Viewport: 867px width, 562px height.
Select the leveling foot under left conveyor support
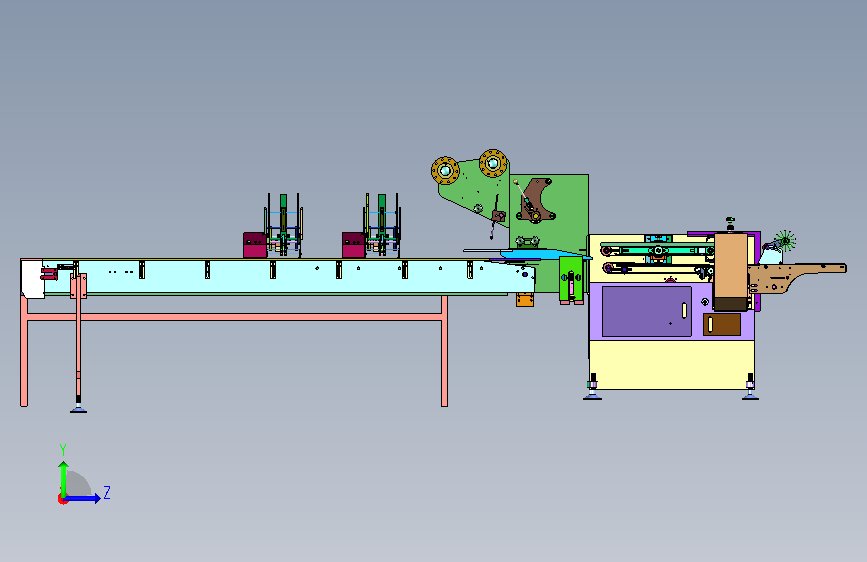[78, 407]
